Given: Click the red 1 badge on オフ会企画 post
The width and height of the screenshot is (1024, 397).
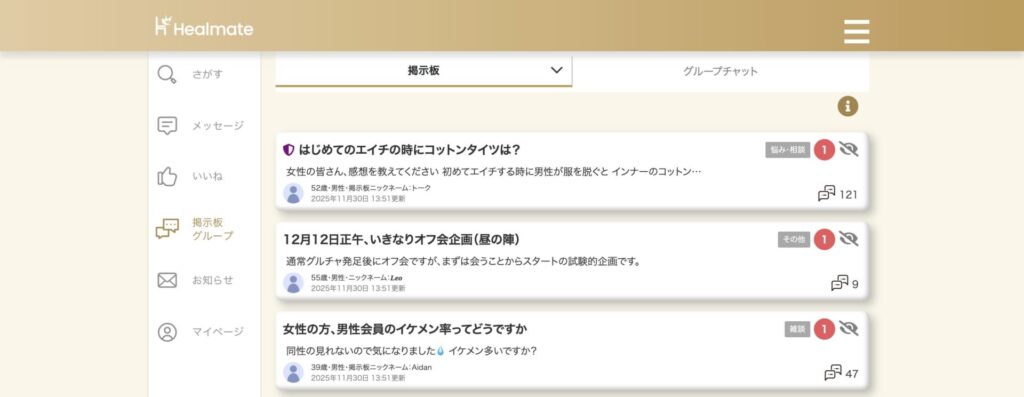Looking at the screenshot, I should click(824, 239).
